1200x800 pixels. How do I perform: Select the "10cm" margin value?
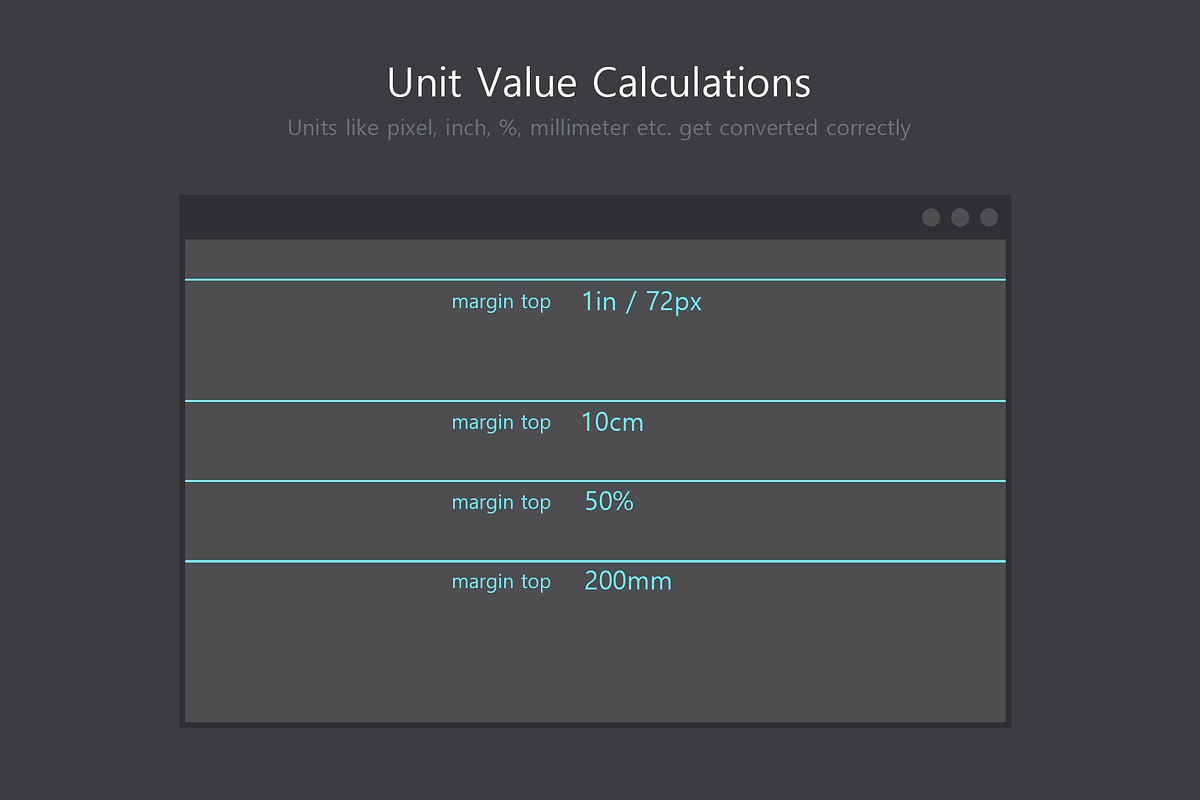point(612,423)
